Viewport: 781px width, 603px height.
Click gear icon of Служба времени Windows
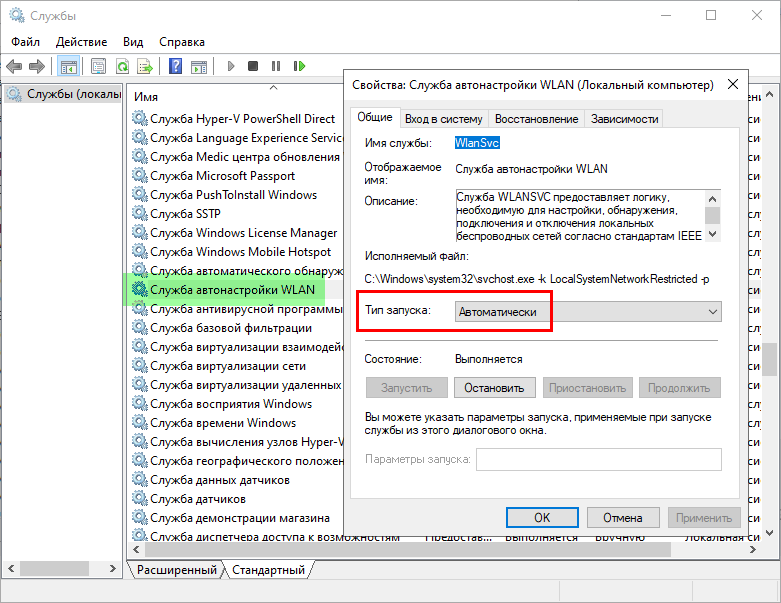tap(139, 422)
